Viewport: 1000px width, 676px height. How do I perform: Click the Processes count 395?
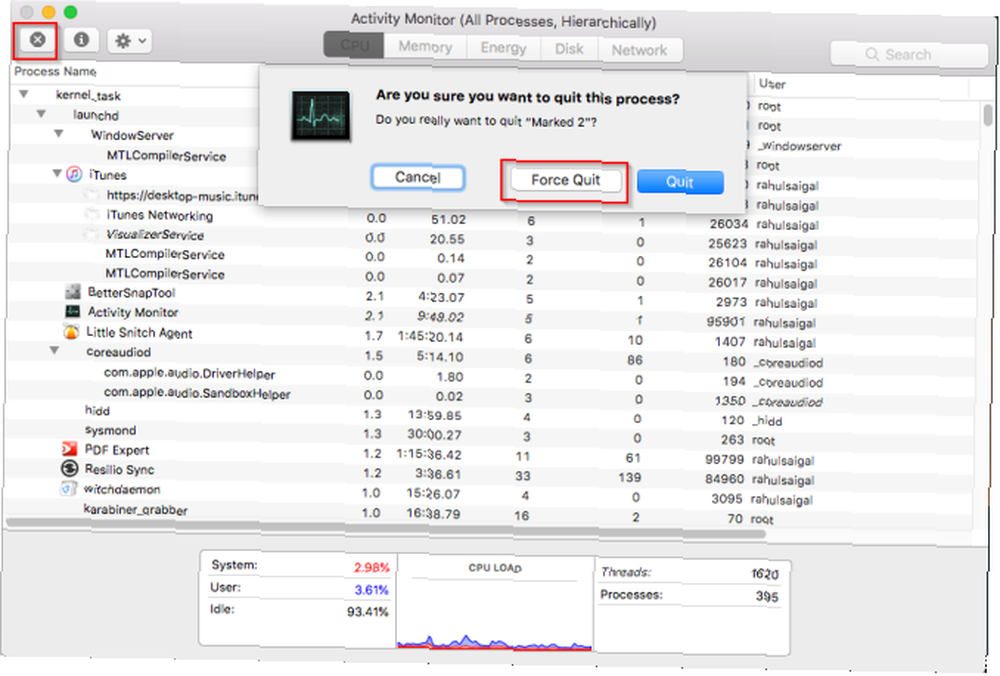click(x=767, y=596)
